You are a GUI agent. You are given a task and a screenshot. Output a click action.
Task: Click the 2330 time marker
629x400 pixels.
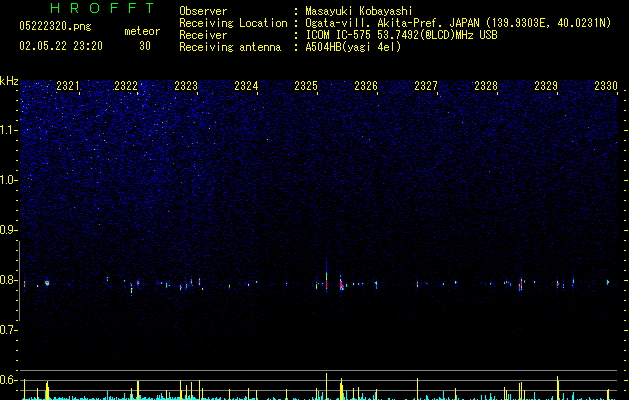click(606, 86)
